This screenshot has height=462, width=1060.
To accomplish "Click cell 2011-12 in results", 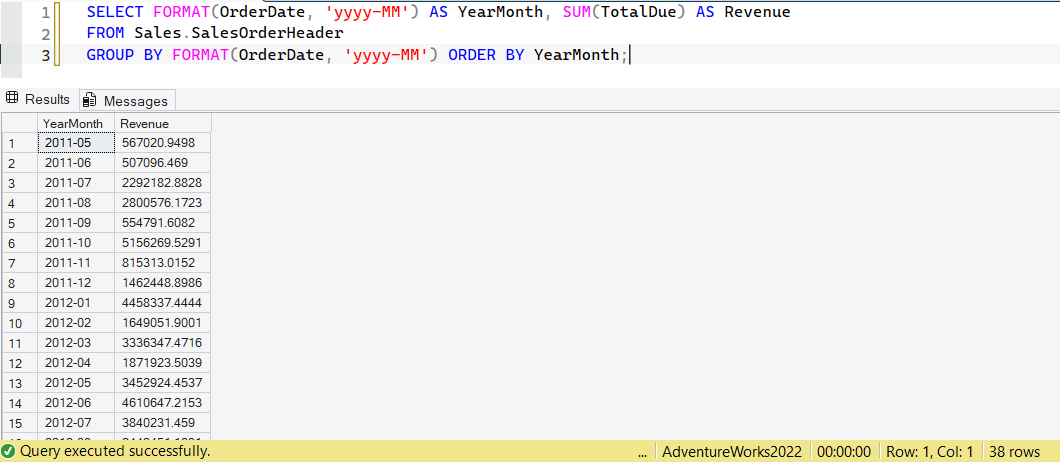I will pyautogui.click(x=76, y=282).
